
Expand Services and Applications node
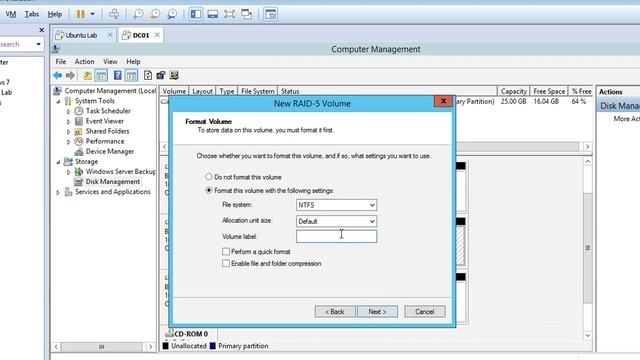[x=58, y=192]
